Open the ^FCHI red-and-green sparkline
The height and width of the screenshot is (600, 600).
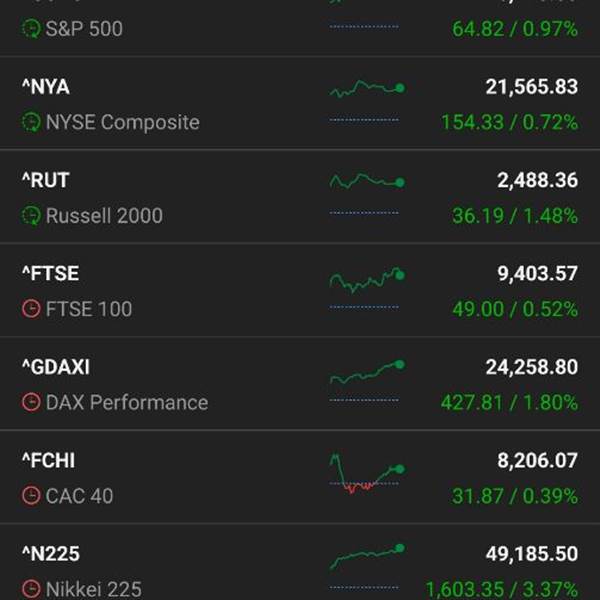click(366, 473)
